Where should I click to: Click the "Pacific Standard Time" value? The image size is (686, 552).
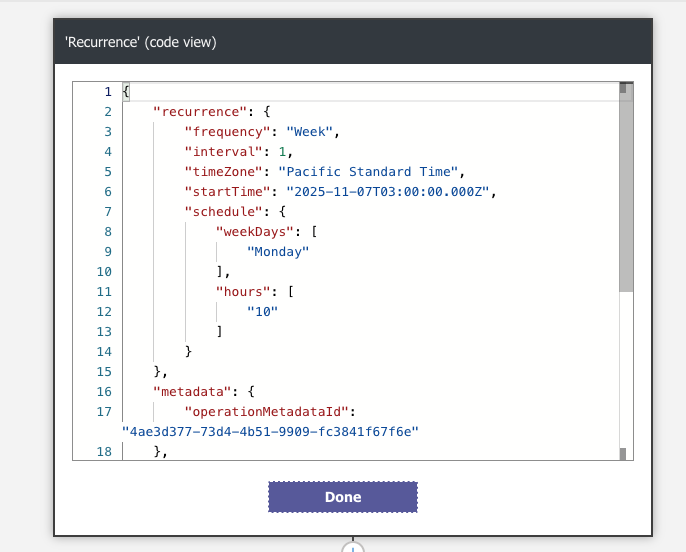tap(368, 171)
